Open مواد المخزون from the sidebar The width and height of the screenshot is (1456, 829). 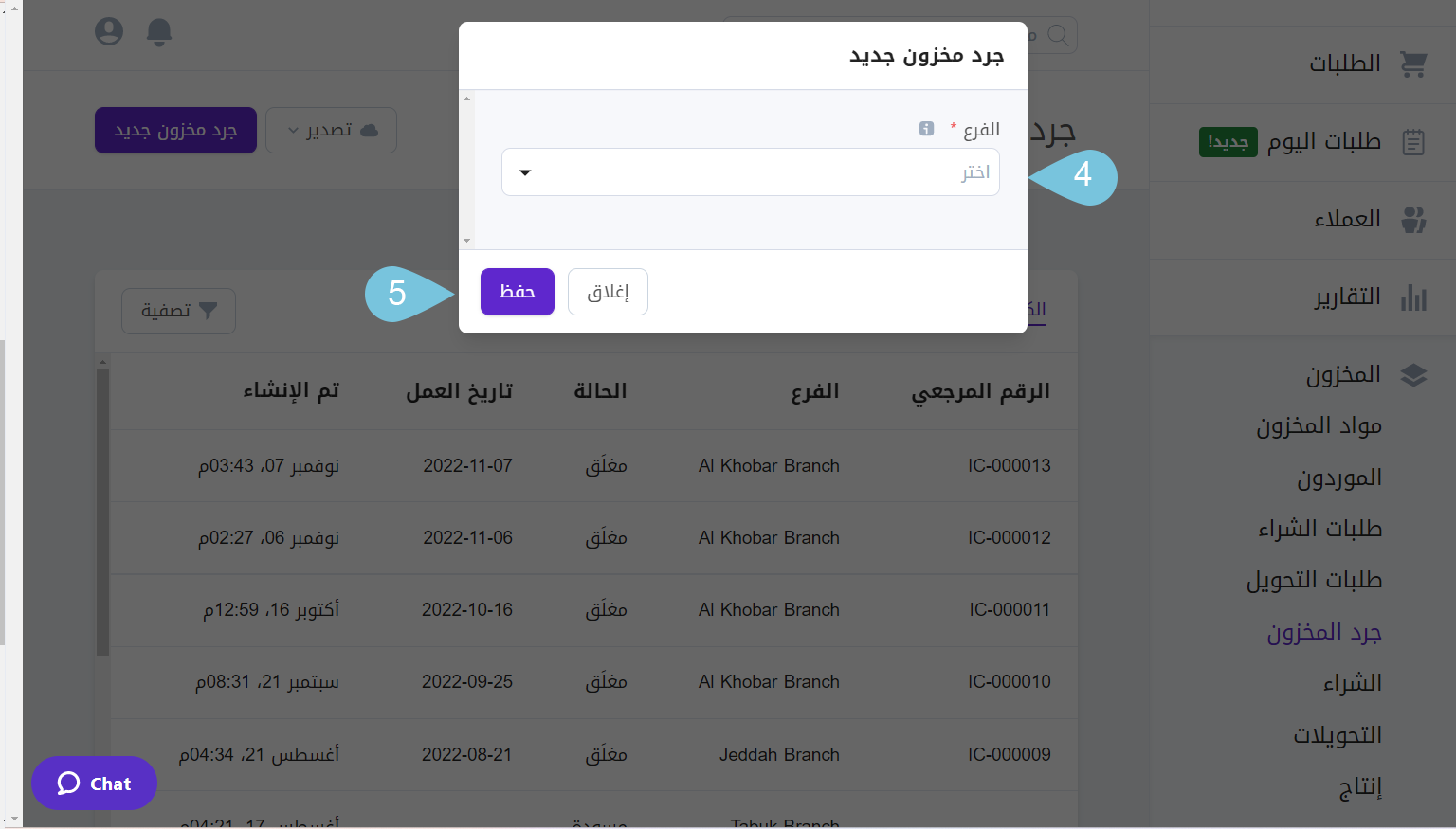pos(1319,425)
